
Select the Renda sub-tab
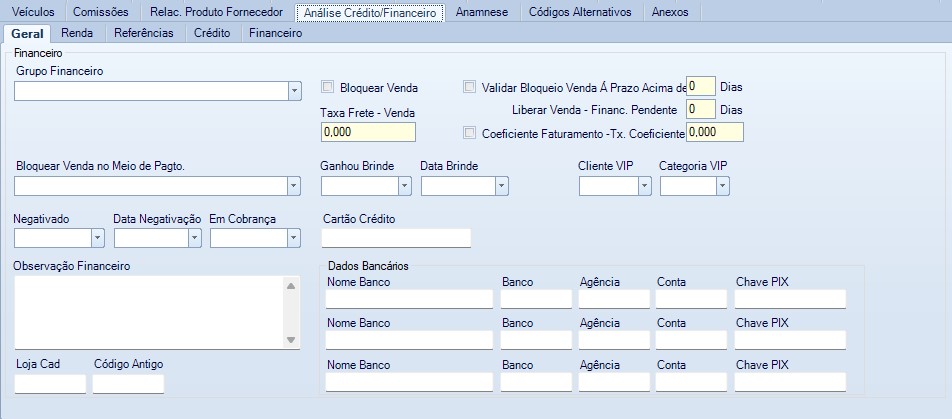77,33
